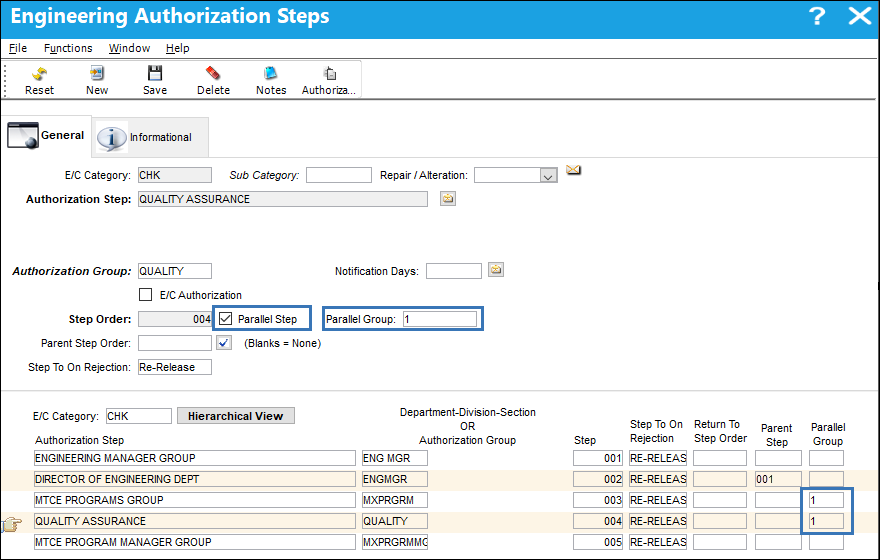Click the Authorization Step field QUALITY ASSURANCE
The height and width of the screenshot is (560, 880).
pos(283,199)
